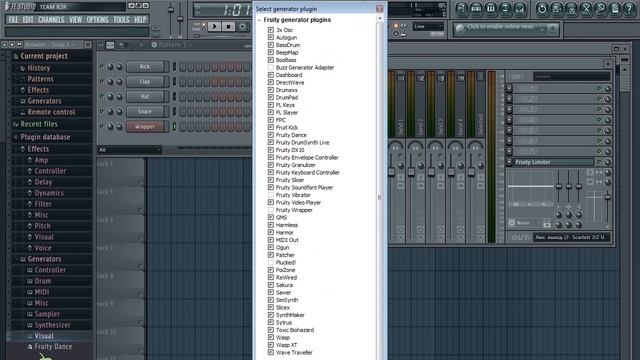Open the Synthesizer generators folder
This screenshot has height=360, width=640.
pos(53,325)
